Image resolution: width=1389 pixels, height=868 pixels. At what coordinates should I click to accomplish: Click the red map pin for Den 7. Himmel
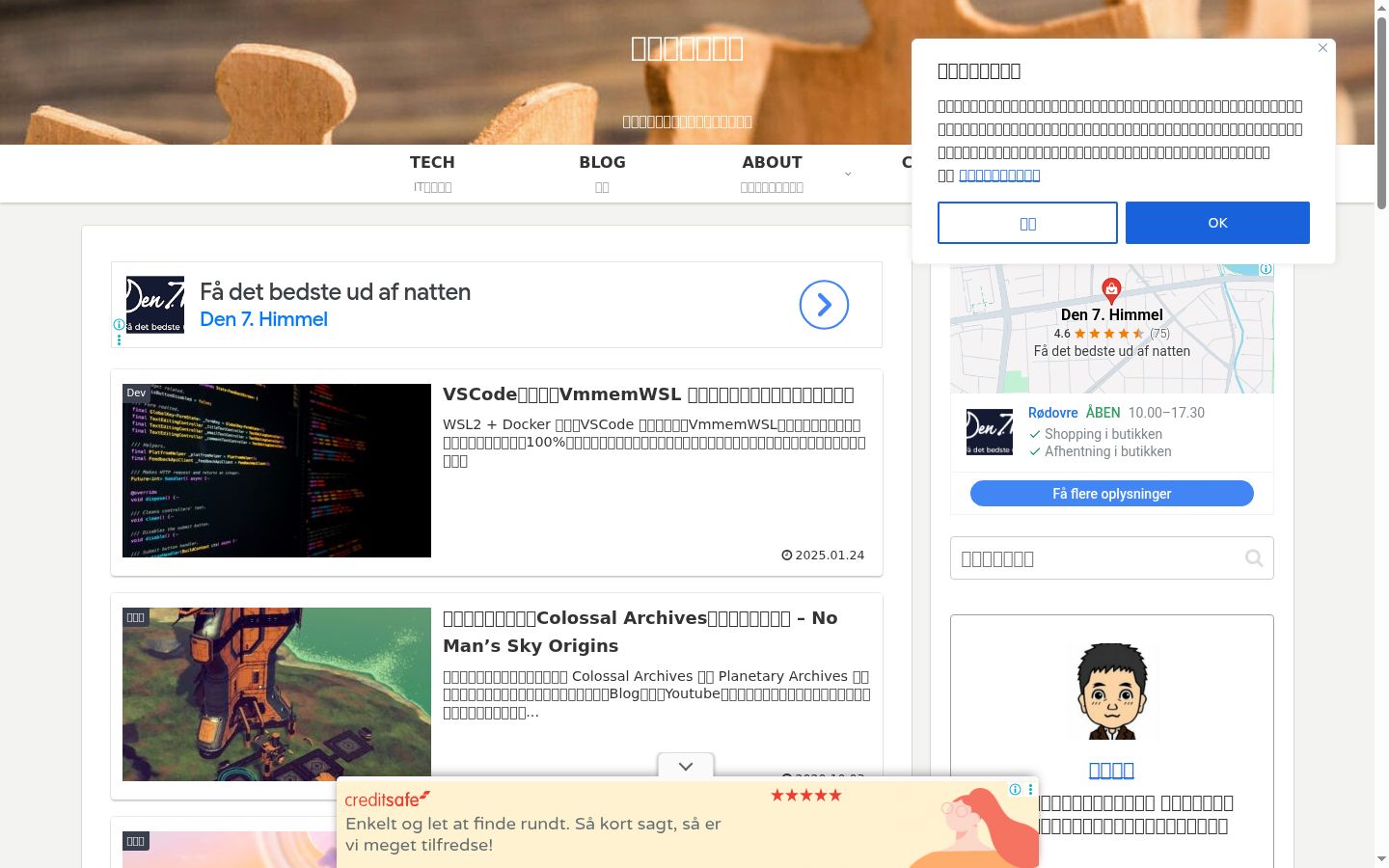1111,289
